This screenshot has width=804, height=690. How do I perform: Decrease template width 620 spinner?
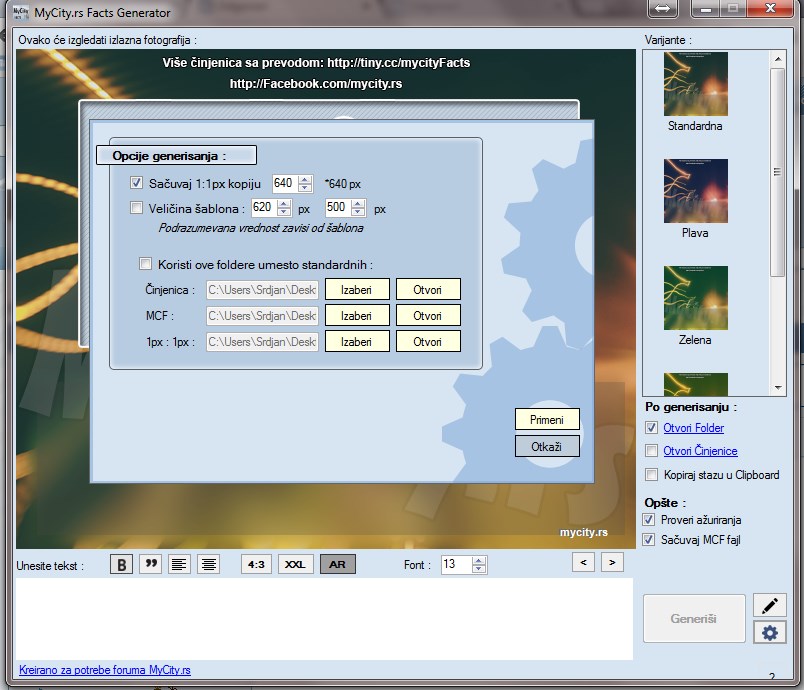tap(284, 212)
